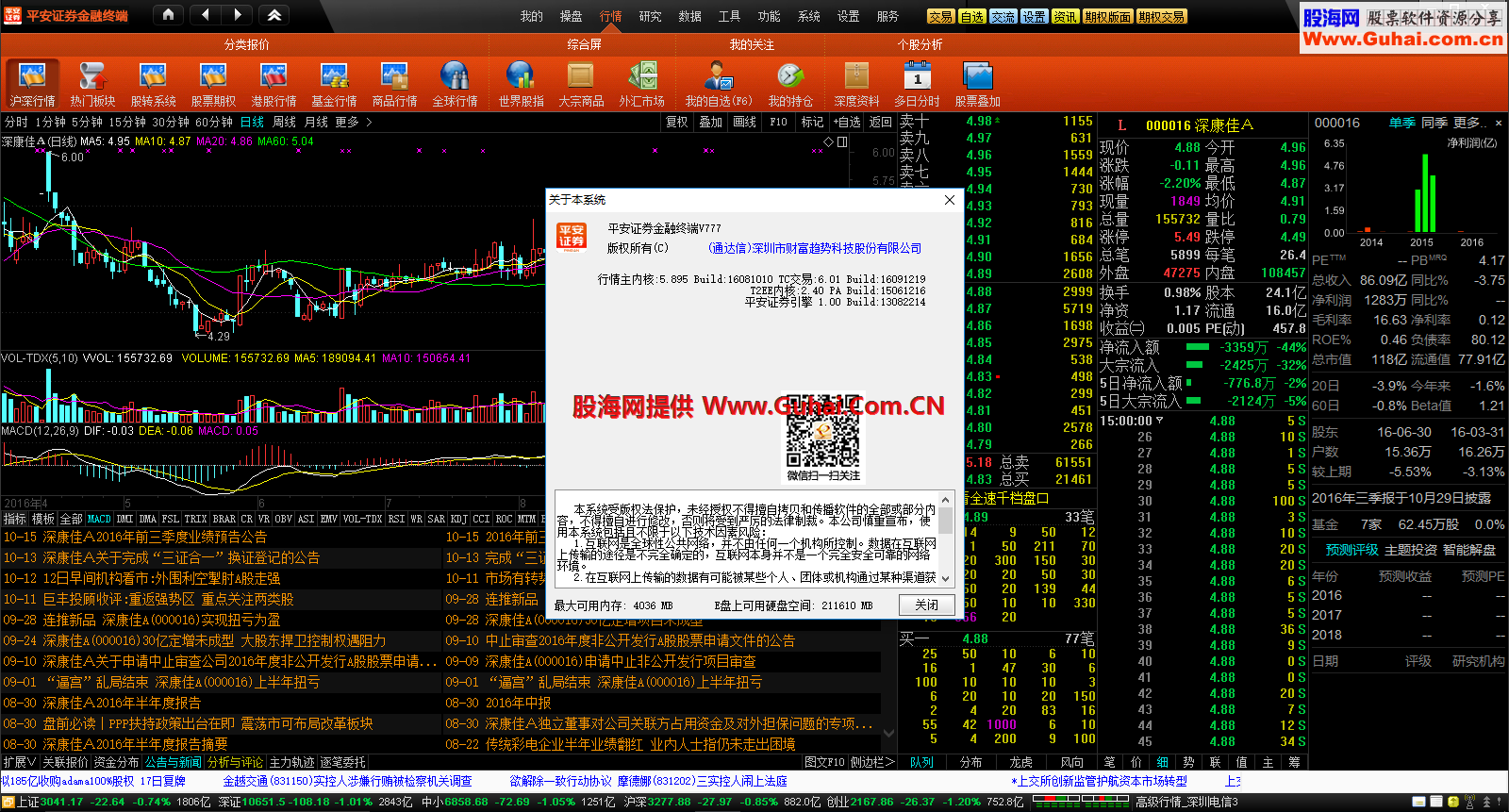Image resolution: width=1509 pixels, height=812 pixels.
Task: Open news 深康佳A2016年半年度报告
Action: (x=122, y=703)
